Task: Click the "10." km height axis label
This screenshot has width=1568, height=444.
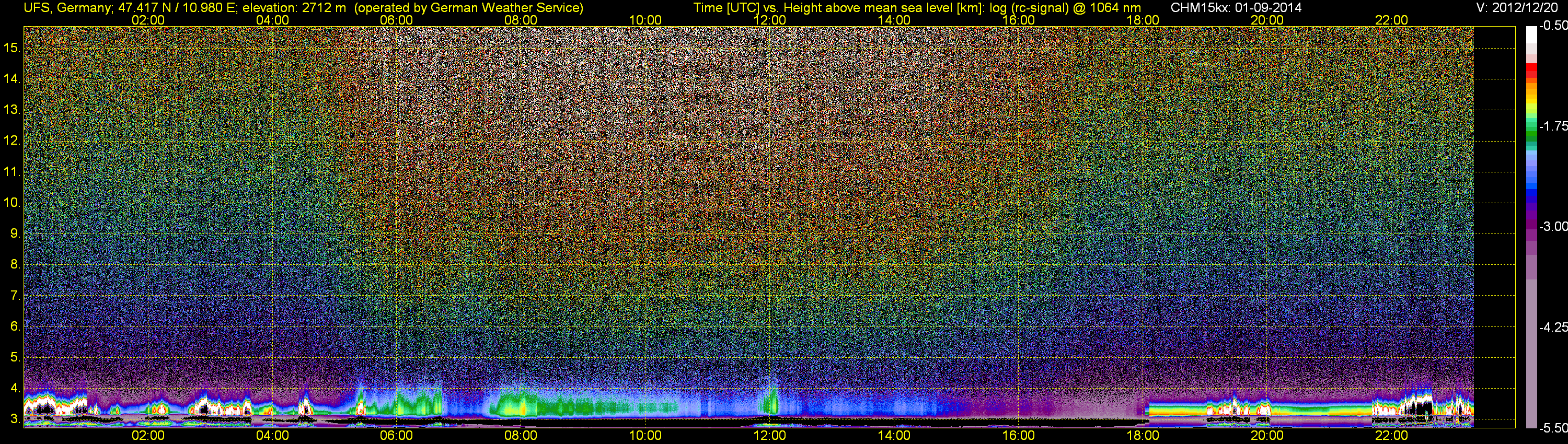Action: click(12, 203)
